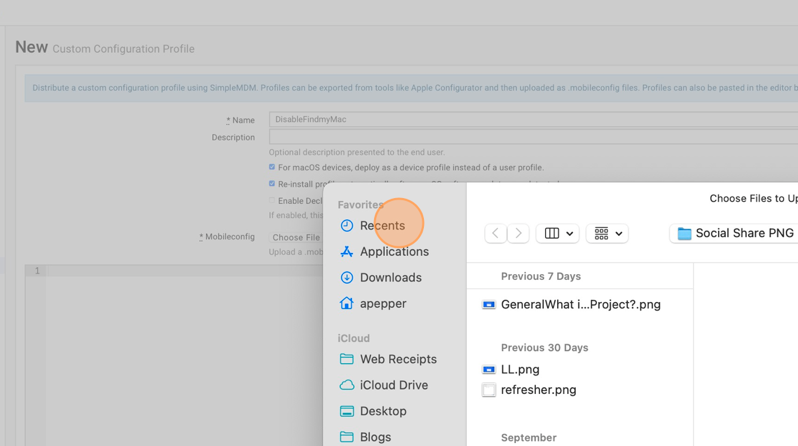This screenshot has width=798, height=446.
Task: Click the Name input field
Action: click(x=533, y=119)
